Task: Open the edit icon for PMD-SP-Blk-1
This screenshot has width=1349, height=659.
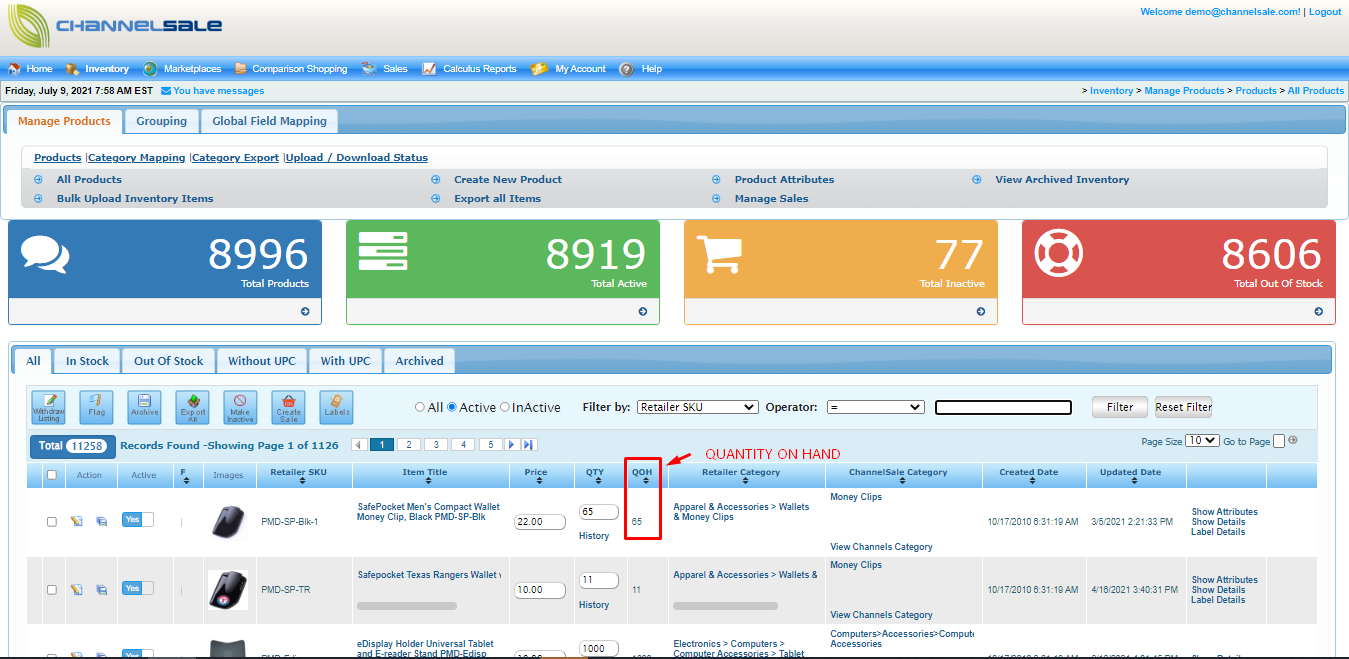Action: pos(77,521)
